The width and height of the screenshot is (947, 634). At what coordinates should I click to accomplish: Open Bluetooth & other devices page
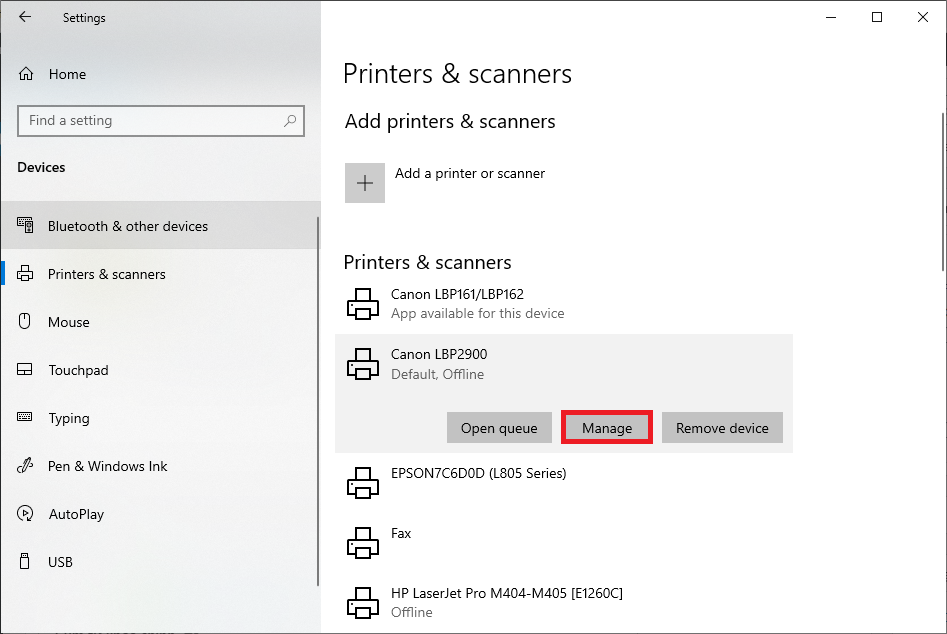[128, 226]
